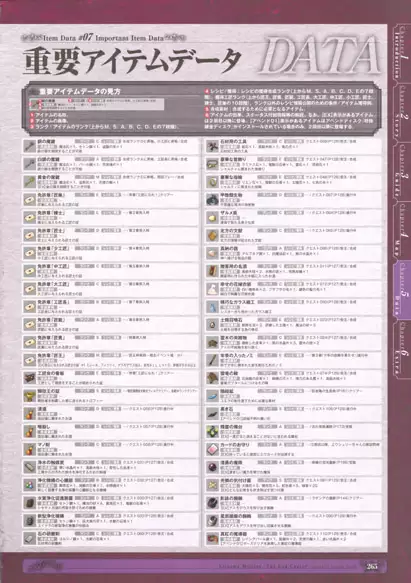Click the 白銀の魔鍵 key icon
Viewport: 411px width, 583px height.
(x=30, y=164)
